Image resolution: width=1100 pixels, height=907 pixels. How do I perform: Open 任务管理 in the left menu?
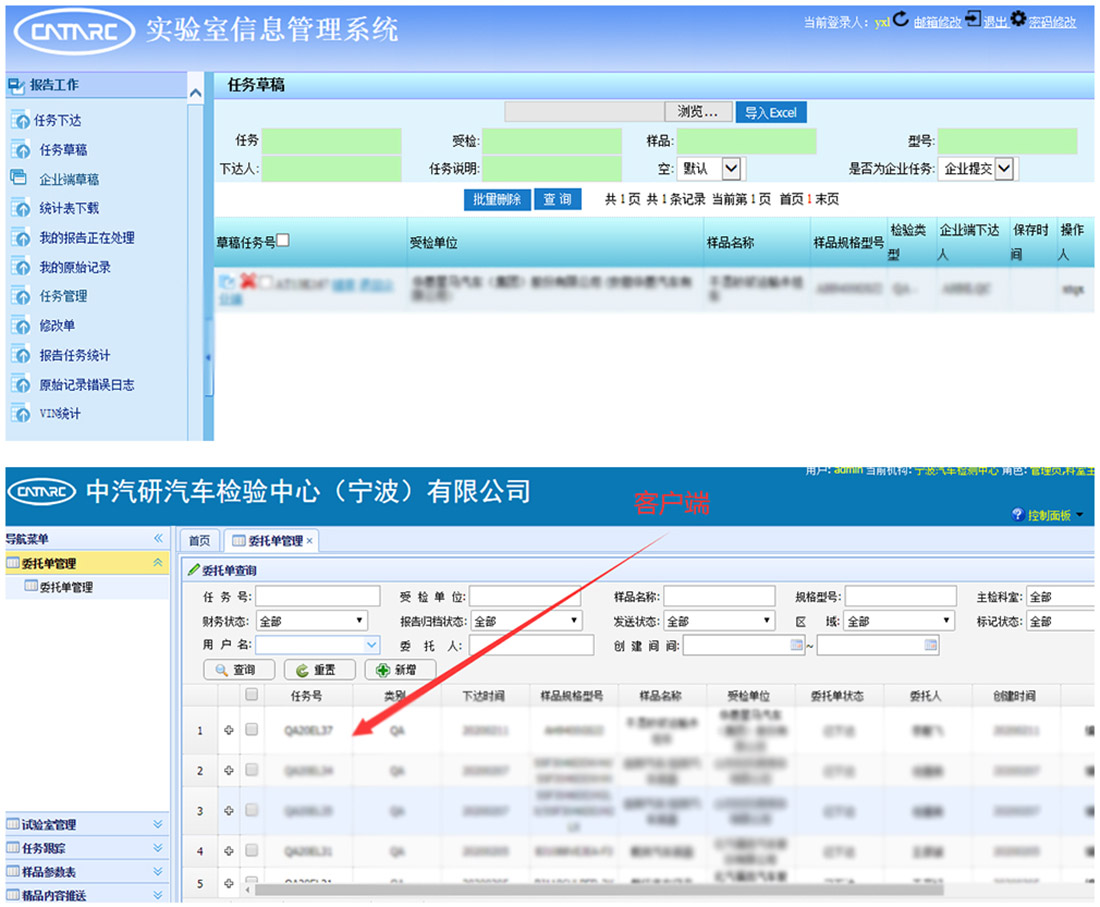point(63,296)
